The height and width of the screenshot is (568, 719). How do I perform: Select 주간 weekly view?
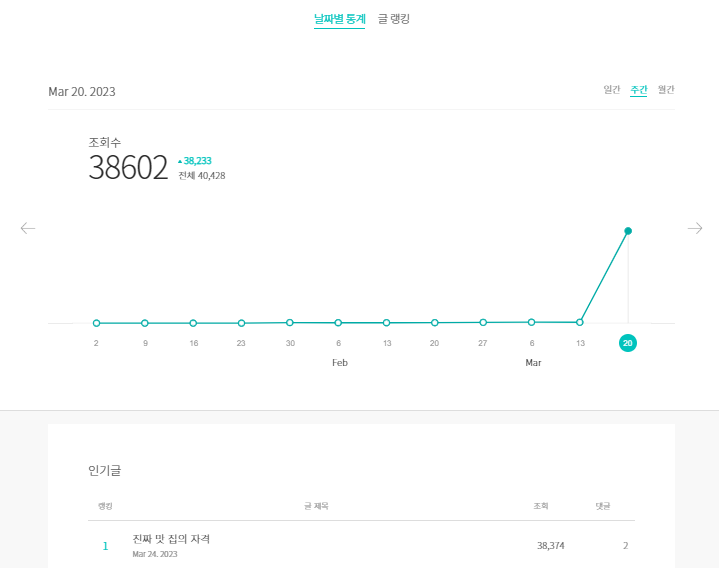point(638,89)
